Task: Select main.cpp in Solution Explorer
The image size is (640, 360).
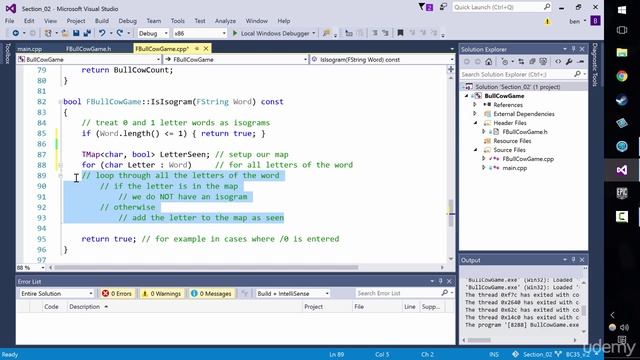Action: [514, 168]
